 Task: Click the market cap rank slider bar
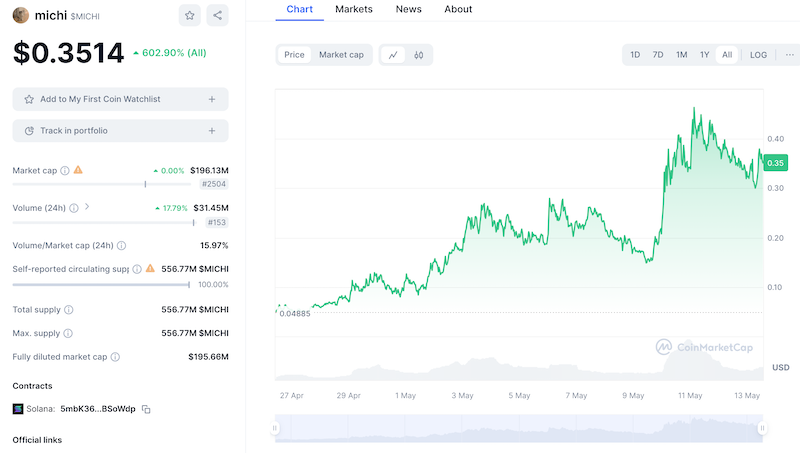point(102,184)
